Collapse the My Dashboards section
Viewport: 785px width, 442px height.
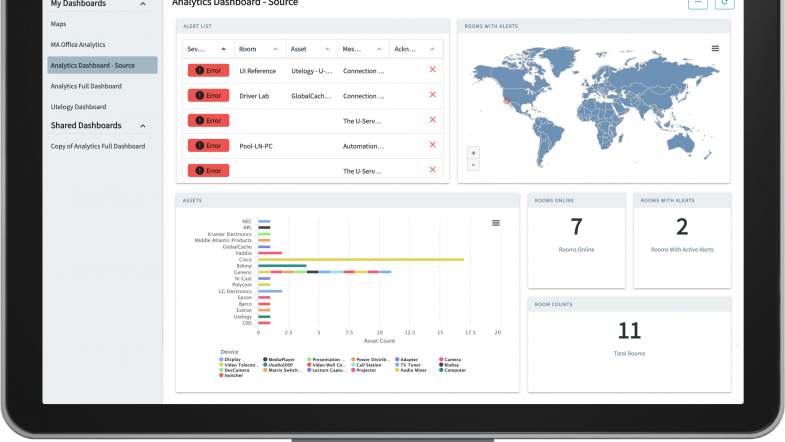click(x=143, y=4)
